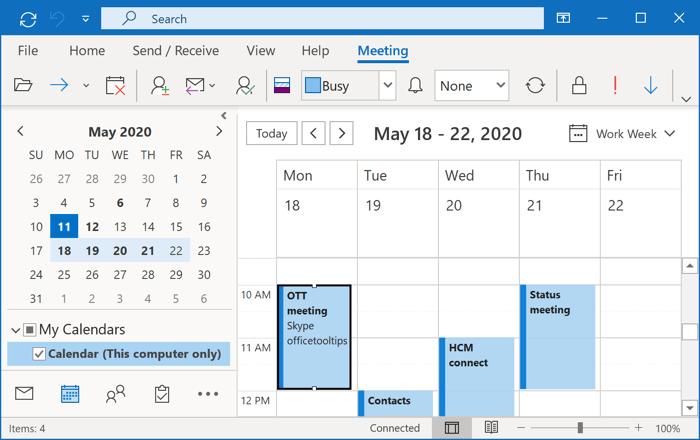This screenshot has width=700, height=440.
Task: Select May 6 in mini calendar
Action: [x=120, y=203]
